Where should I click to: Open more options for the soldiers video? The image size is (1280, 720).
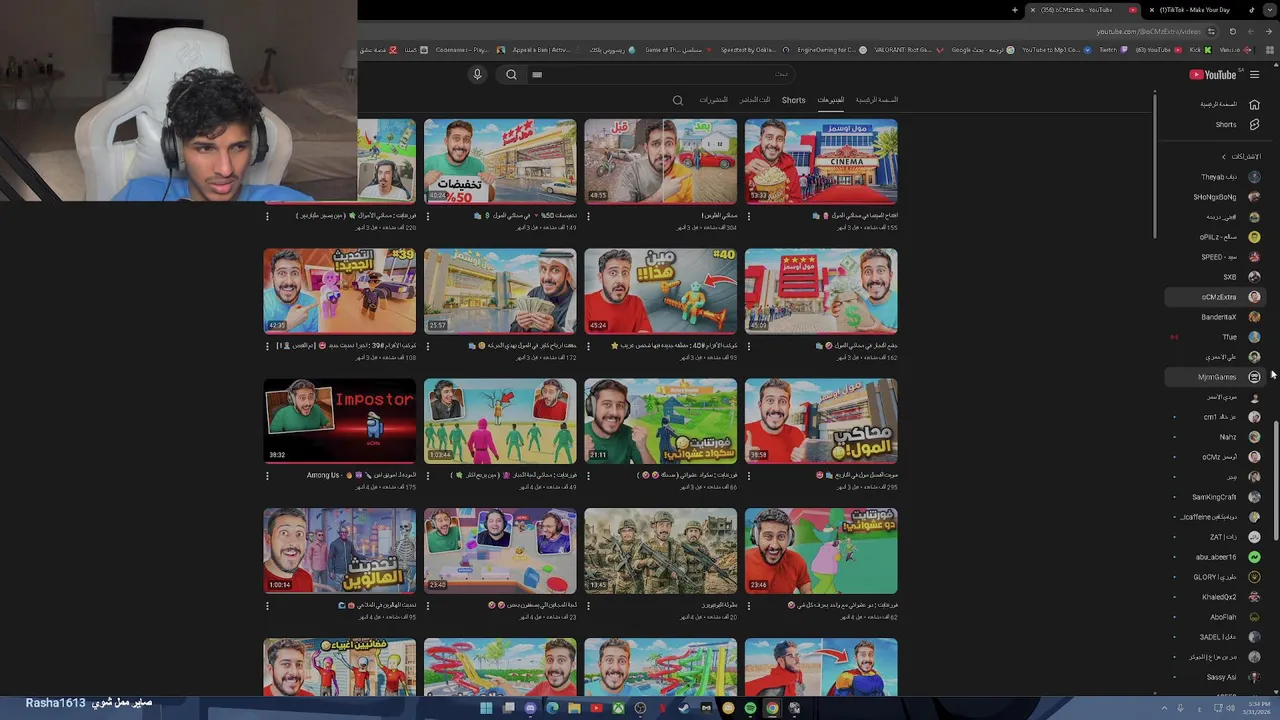(588, 606)
